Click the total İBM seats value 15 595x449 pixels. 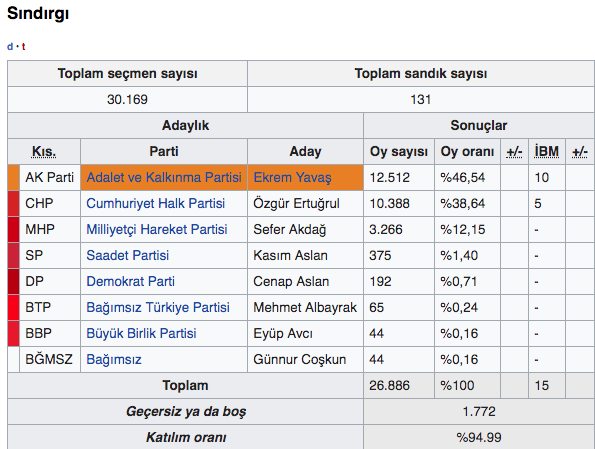click(x=541, y=385)
